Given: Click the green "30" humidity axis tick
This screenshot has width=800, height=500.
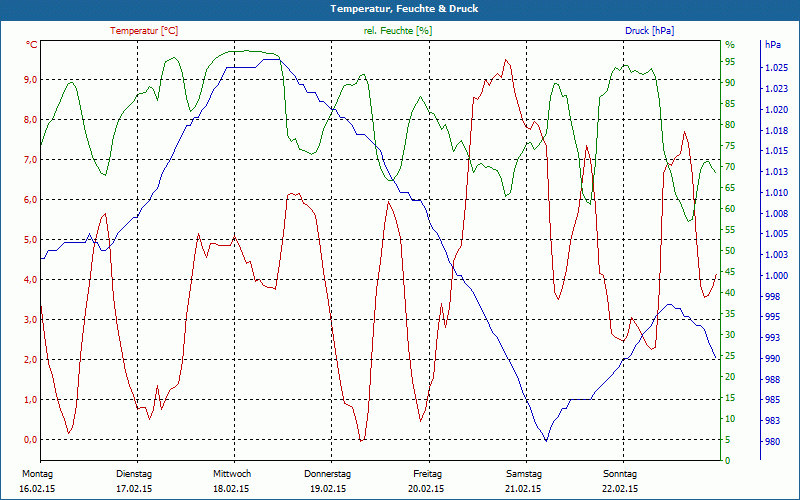Looking at the screenshot, I should click(x=731, y=335).
